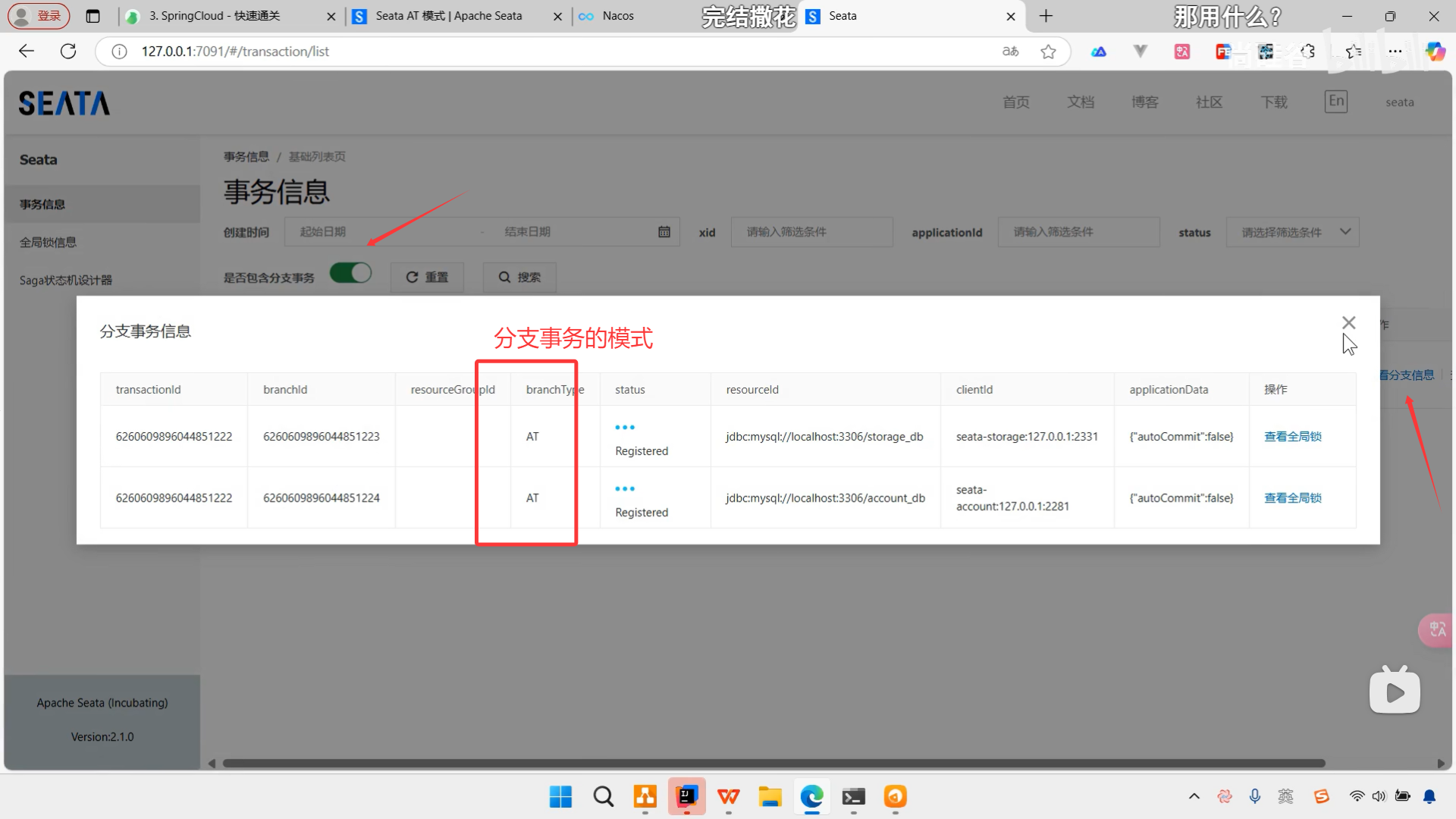Open the Edge browser from the taskbar
Viewport: 1456px width, 819px height.
point(811,796)
